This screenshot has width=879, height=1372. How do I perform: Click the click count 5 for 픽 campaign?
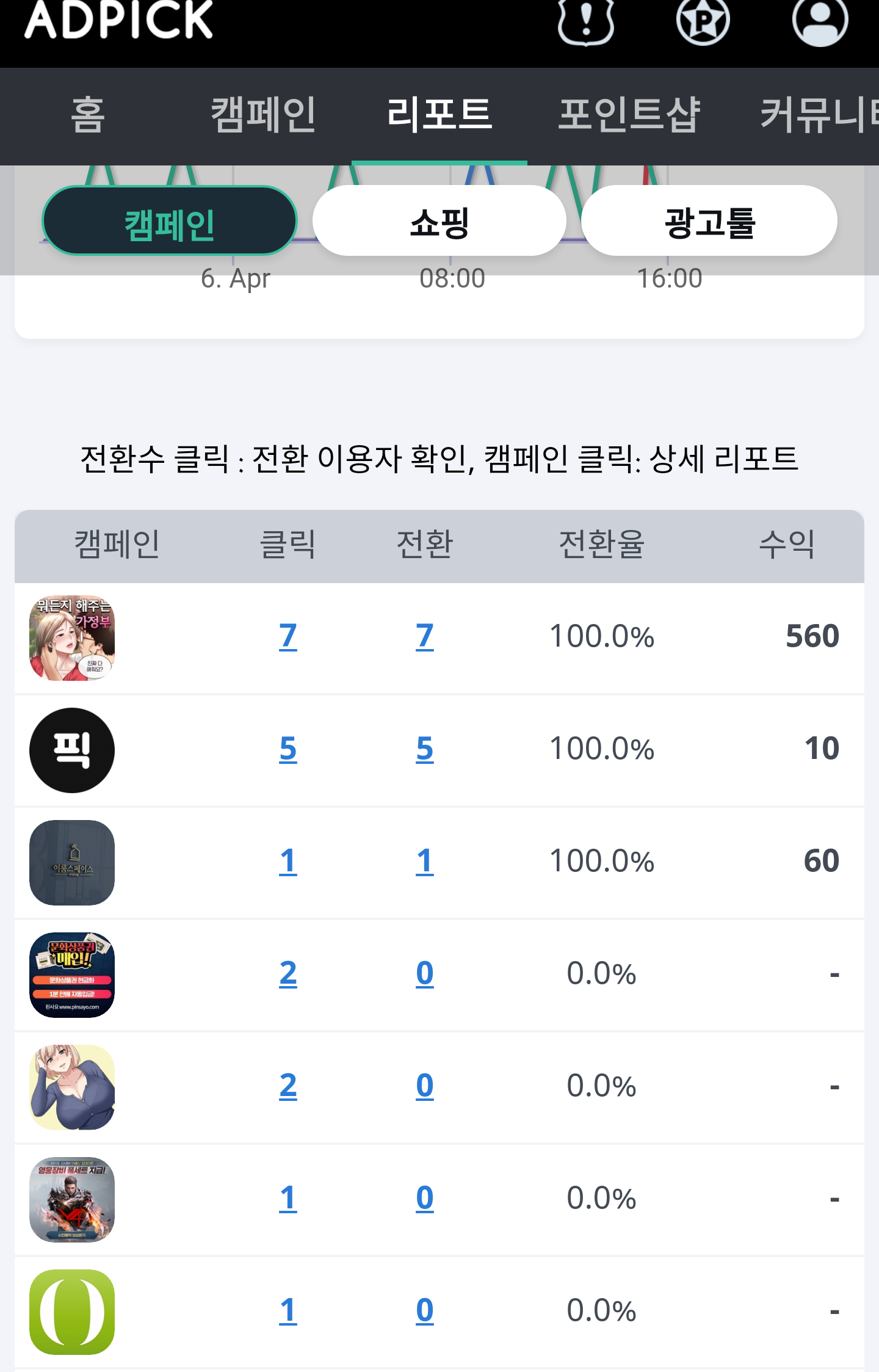click(x=288, y=749)
